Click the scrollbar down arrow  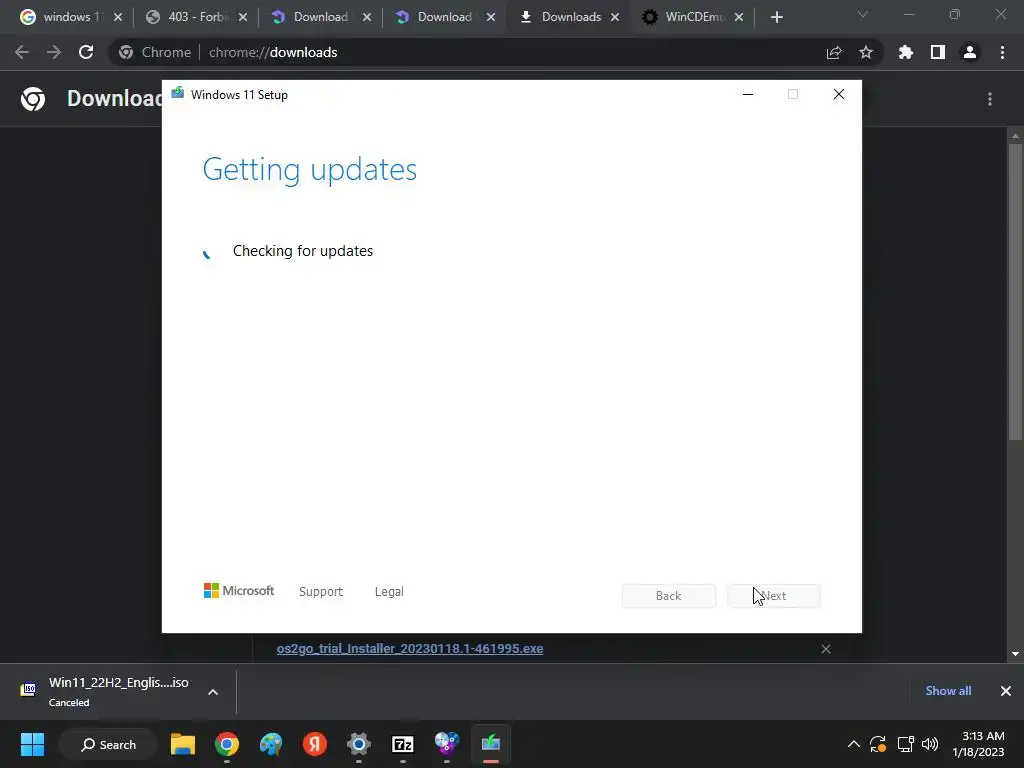point(1015,654)
